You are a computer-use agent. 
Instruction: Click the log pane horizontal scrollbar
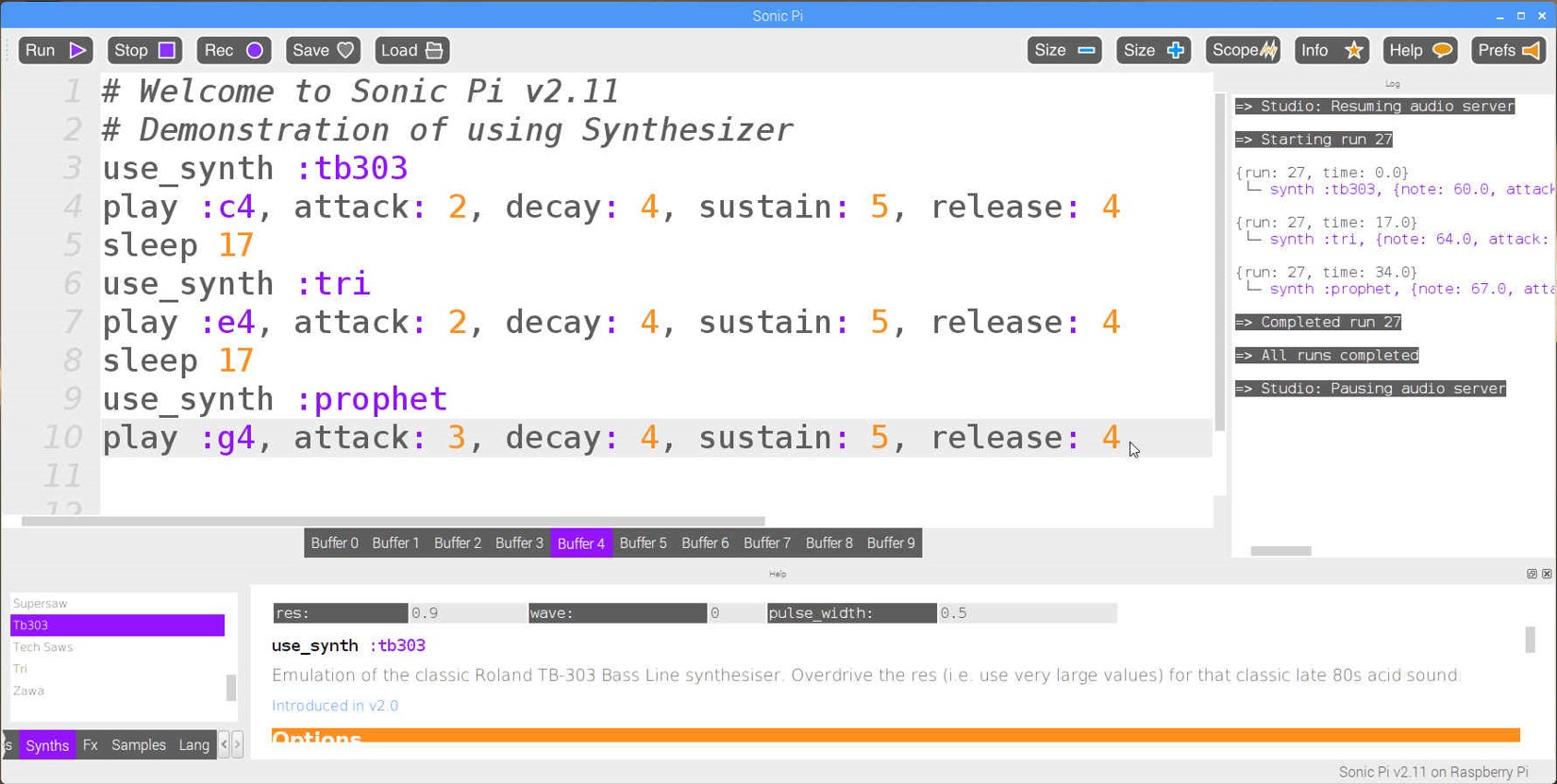tap(1281, 551)
